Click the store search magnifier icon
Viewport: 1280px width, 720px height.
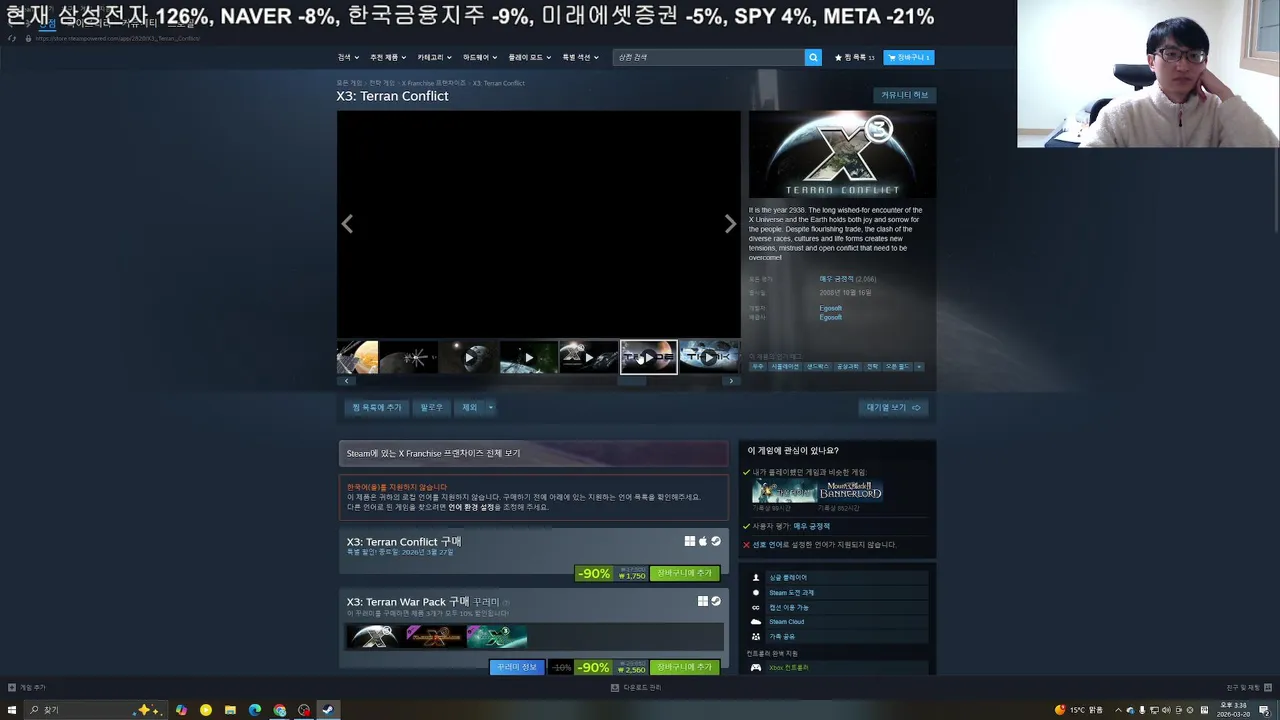click(813, 58)
